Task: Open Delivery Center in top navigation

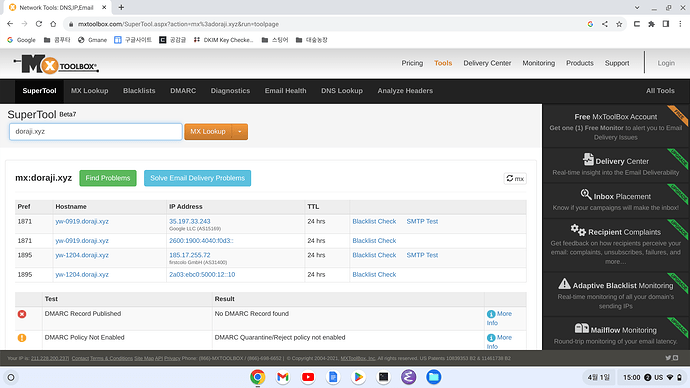Action: point(487,63)
